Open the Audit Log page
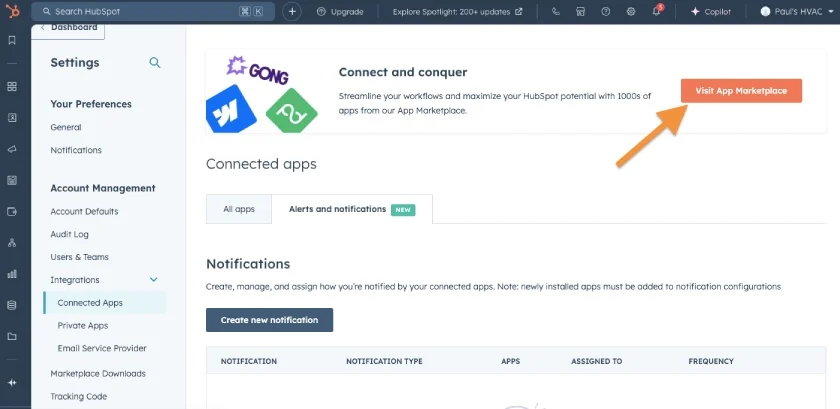Screen dimensions: 840x409 click(x=69, y=234)
